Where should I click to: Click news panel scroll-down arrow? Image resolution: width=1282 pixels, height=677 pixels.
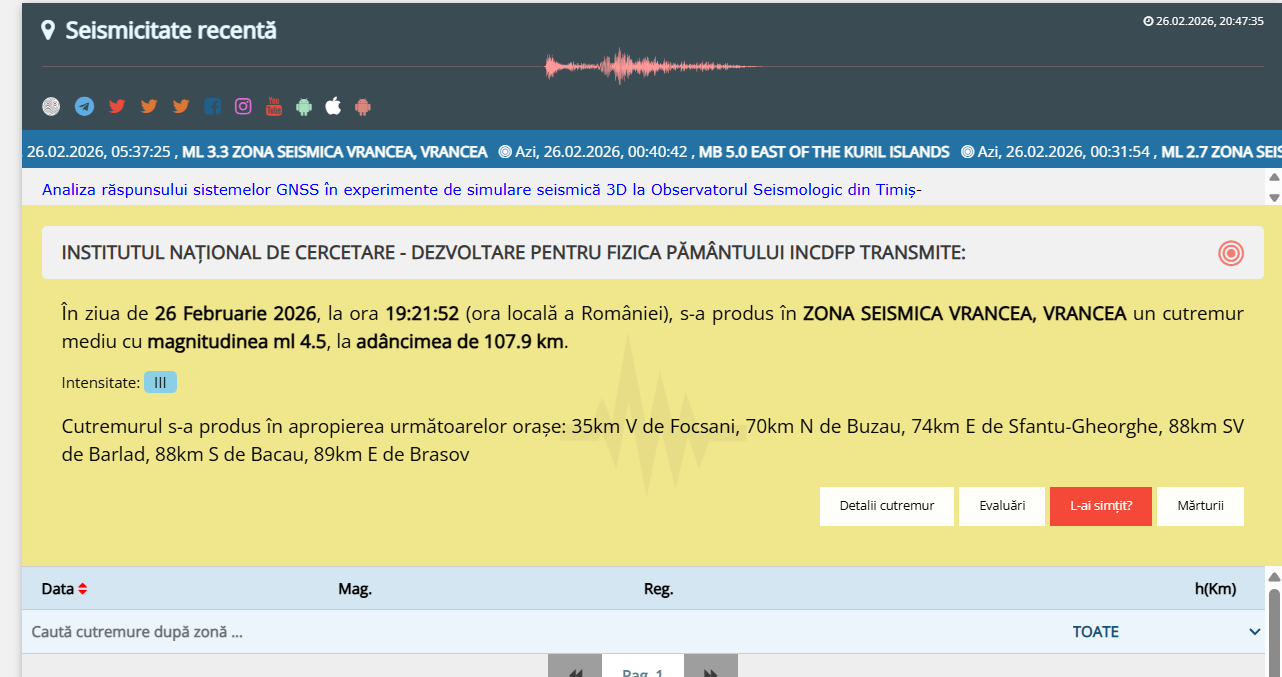point(1273,197)
